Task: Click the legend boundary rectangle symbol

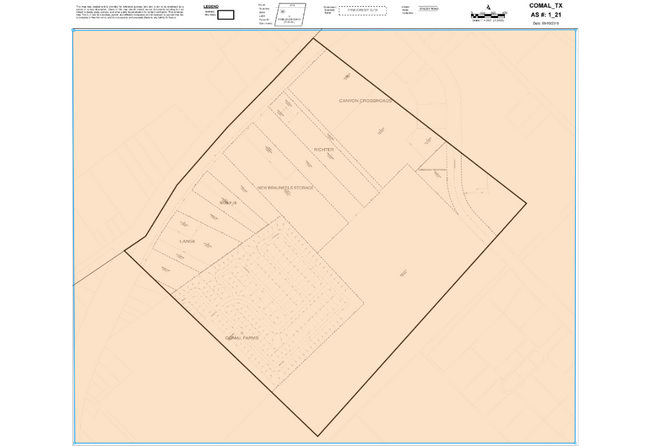Action: point(225,15)
